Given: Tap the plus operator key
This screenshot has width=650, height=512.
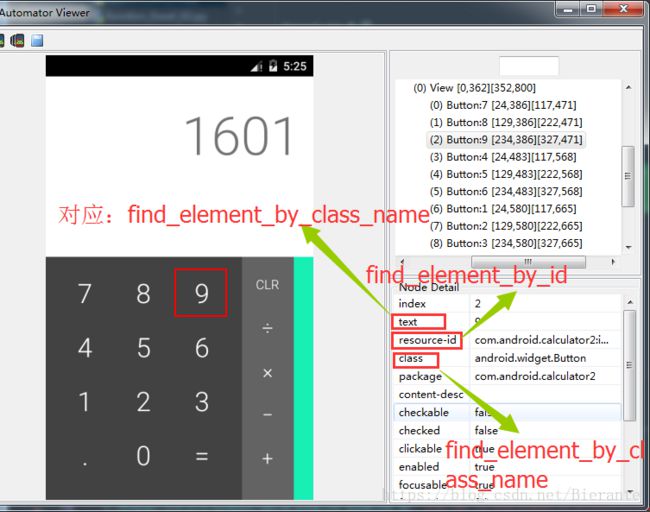Looking at the screenshot, I should tap(267, 458).
